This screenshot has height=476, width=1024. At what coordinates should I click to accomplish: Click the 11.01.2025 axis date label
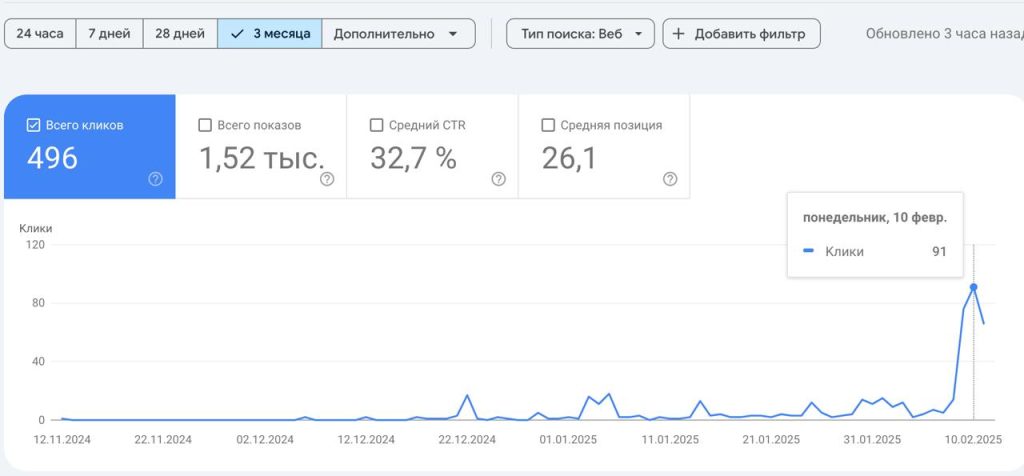tap(670, 439)
